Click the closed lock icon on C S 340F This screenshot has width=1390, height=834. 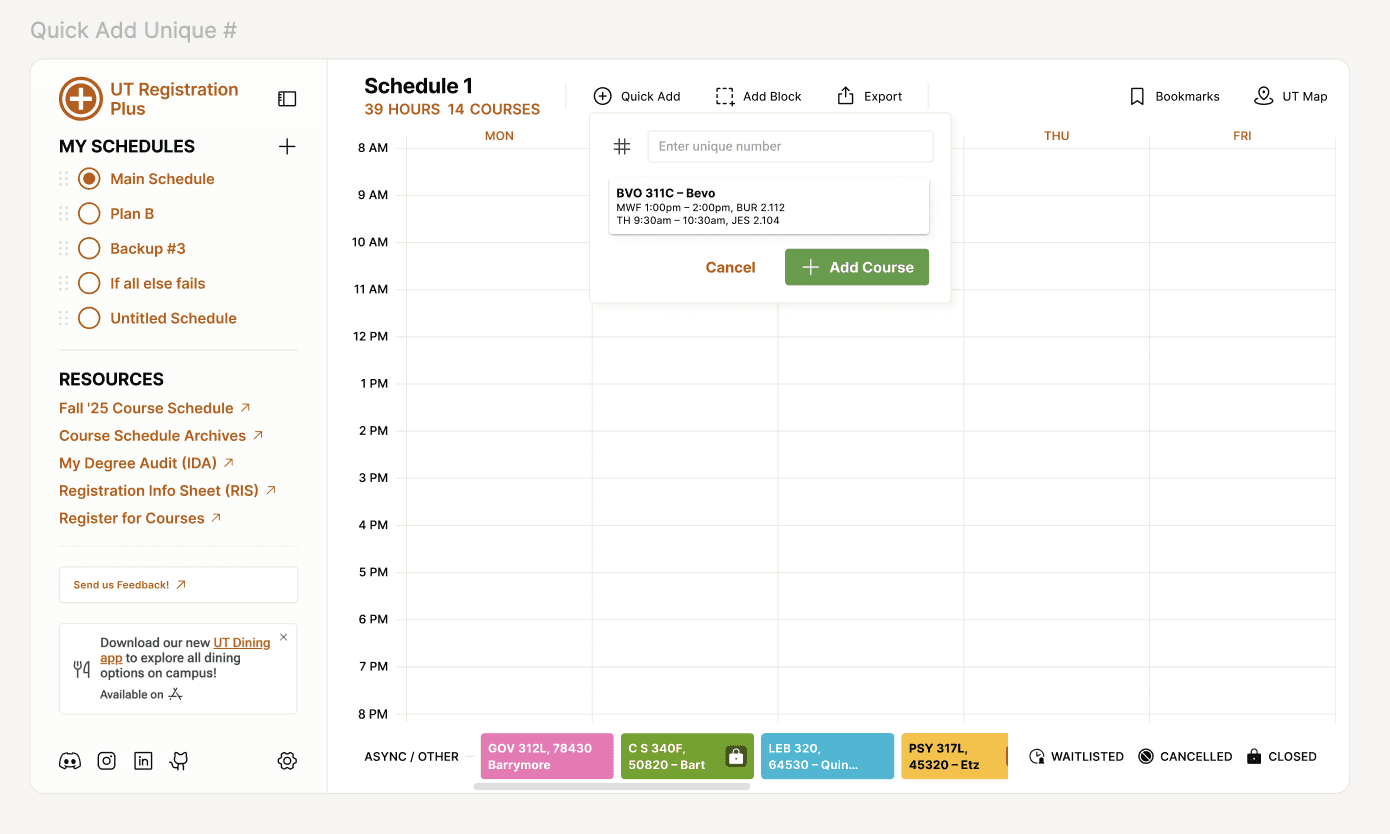tap(736, 756)
